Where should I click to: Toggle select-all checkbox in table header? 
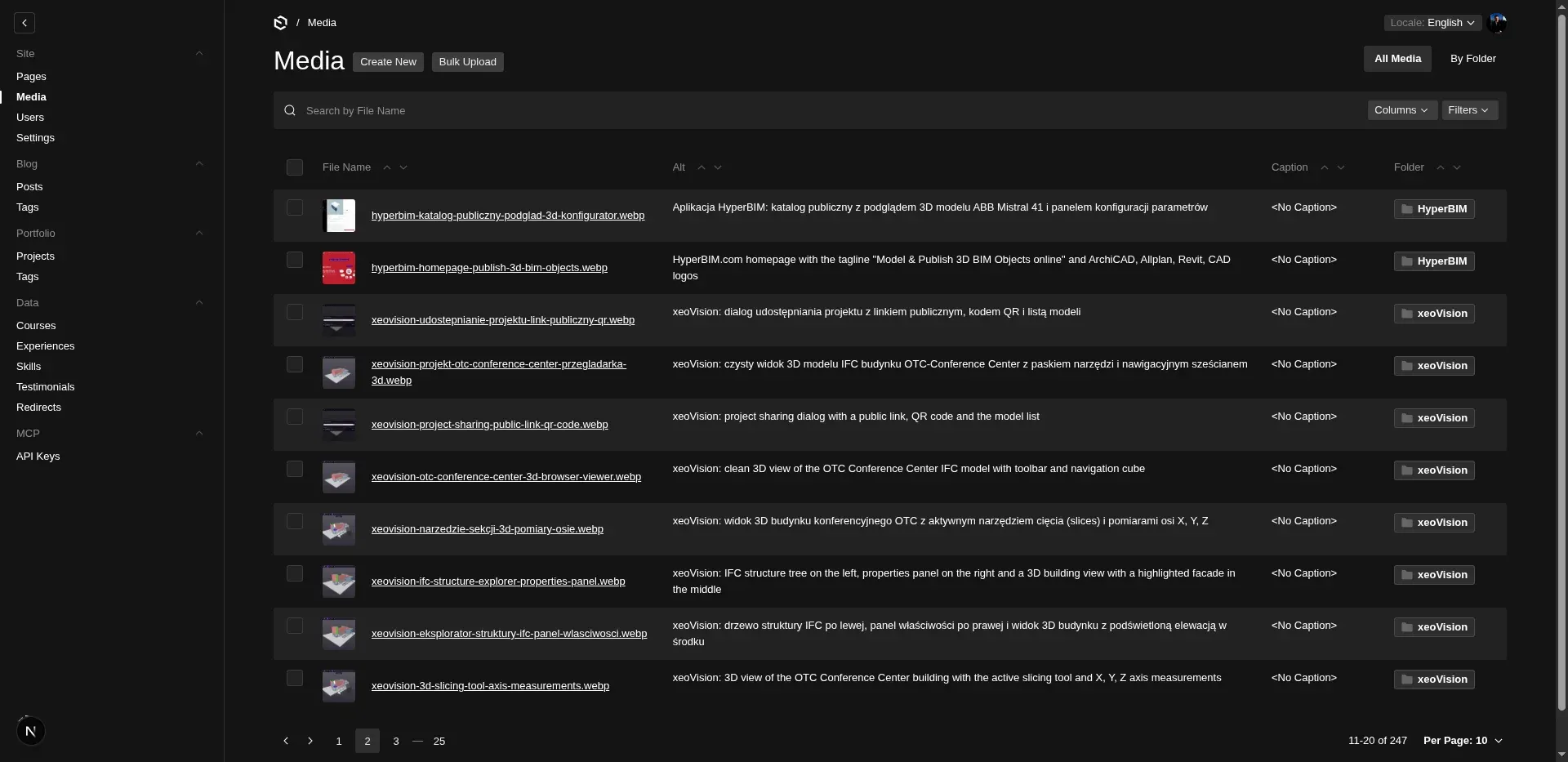295,167
